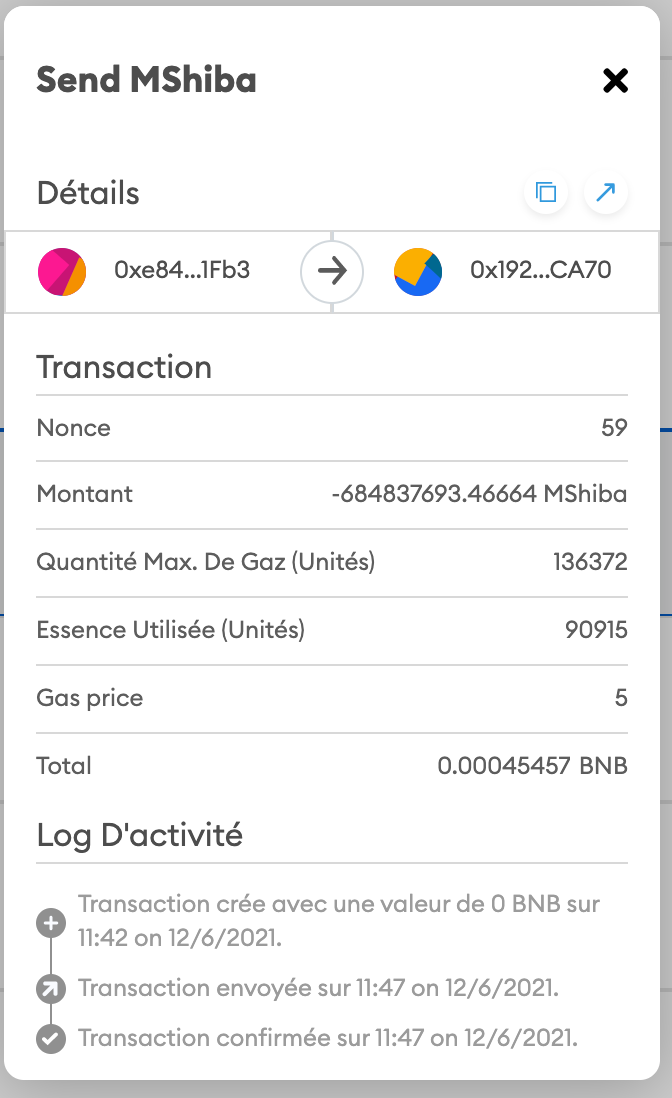672x1098 pixels.
Task: Click the Nonce value 59
Action: click(x=615, y=428)
